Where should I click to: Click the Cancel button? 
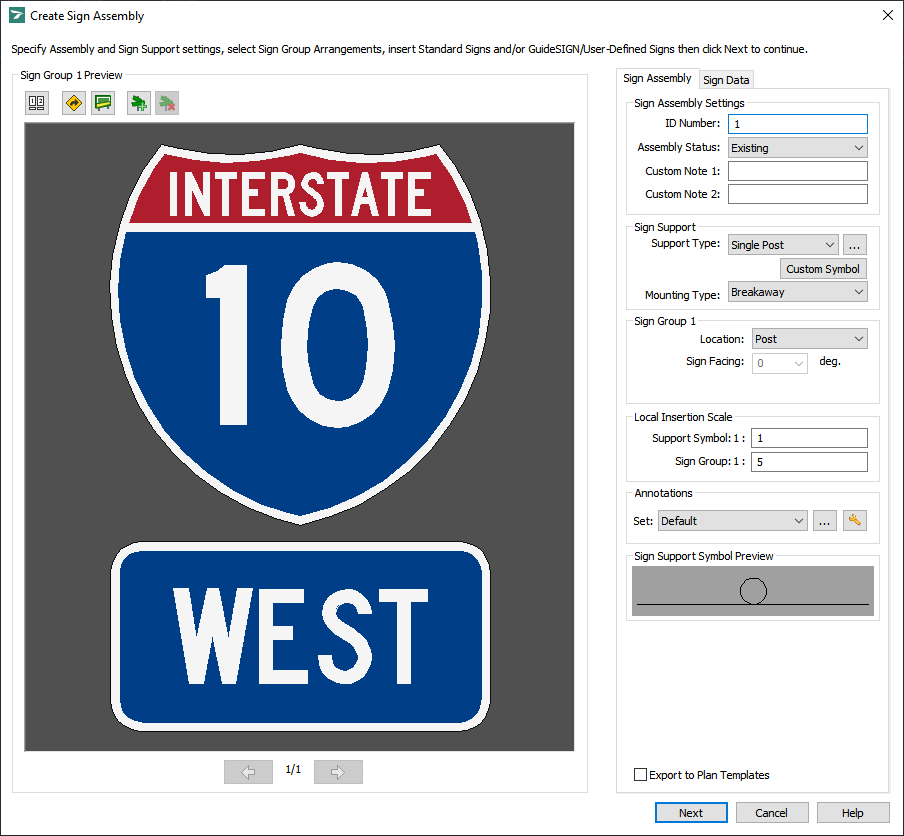coord(771,812)
